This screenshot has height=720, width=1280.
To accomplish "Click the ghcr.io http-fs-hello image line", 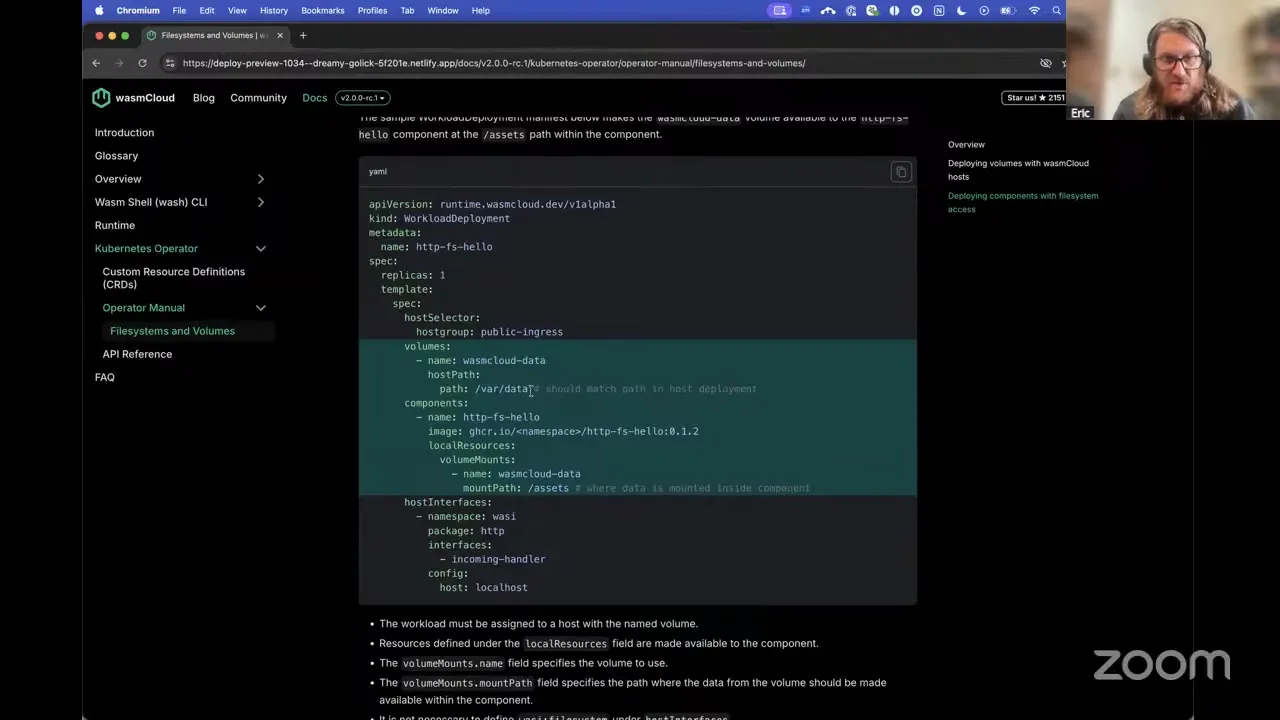I will (x=563, y=431).
